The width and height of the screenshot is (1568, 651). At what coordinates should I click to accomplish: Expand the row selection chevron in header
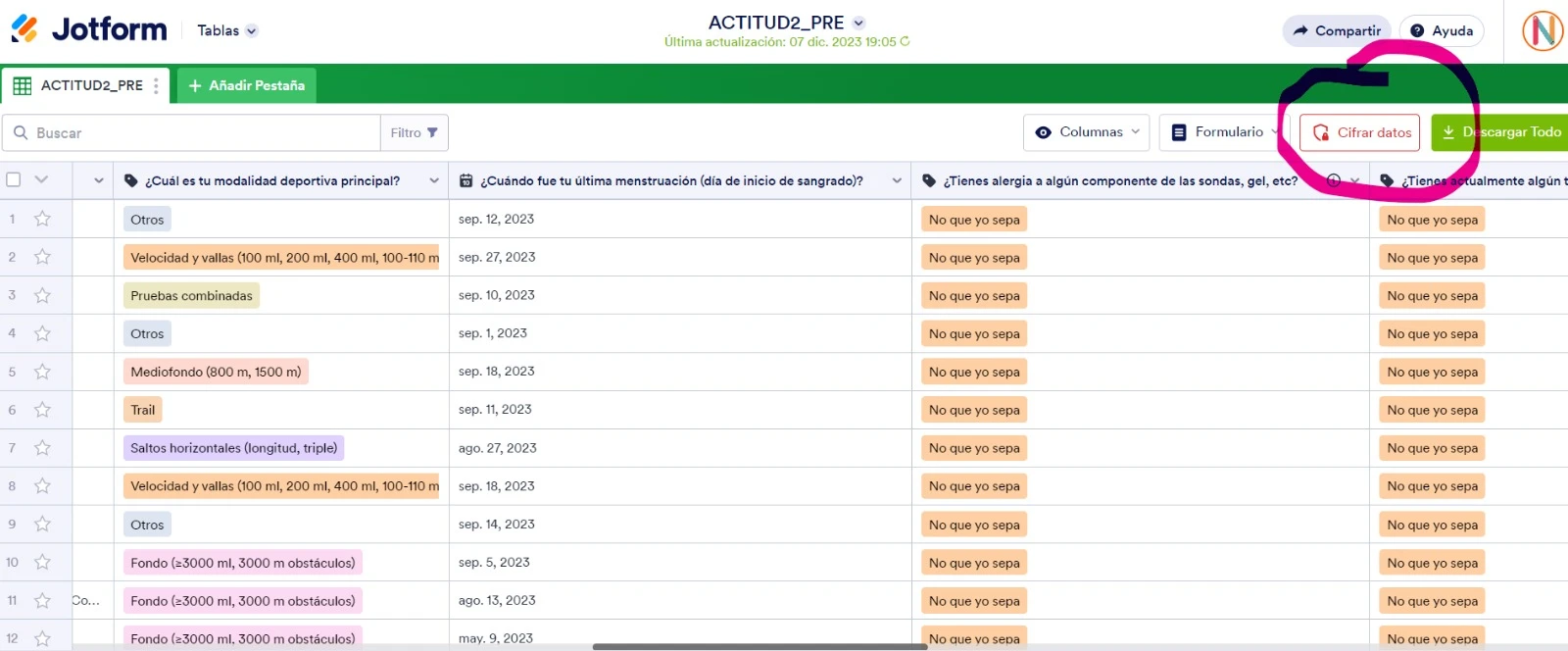pyautogui.click(x=41, y=179)
